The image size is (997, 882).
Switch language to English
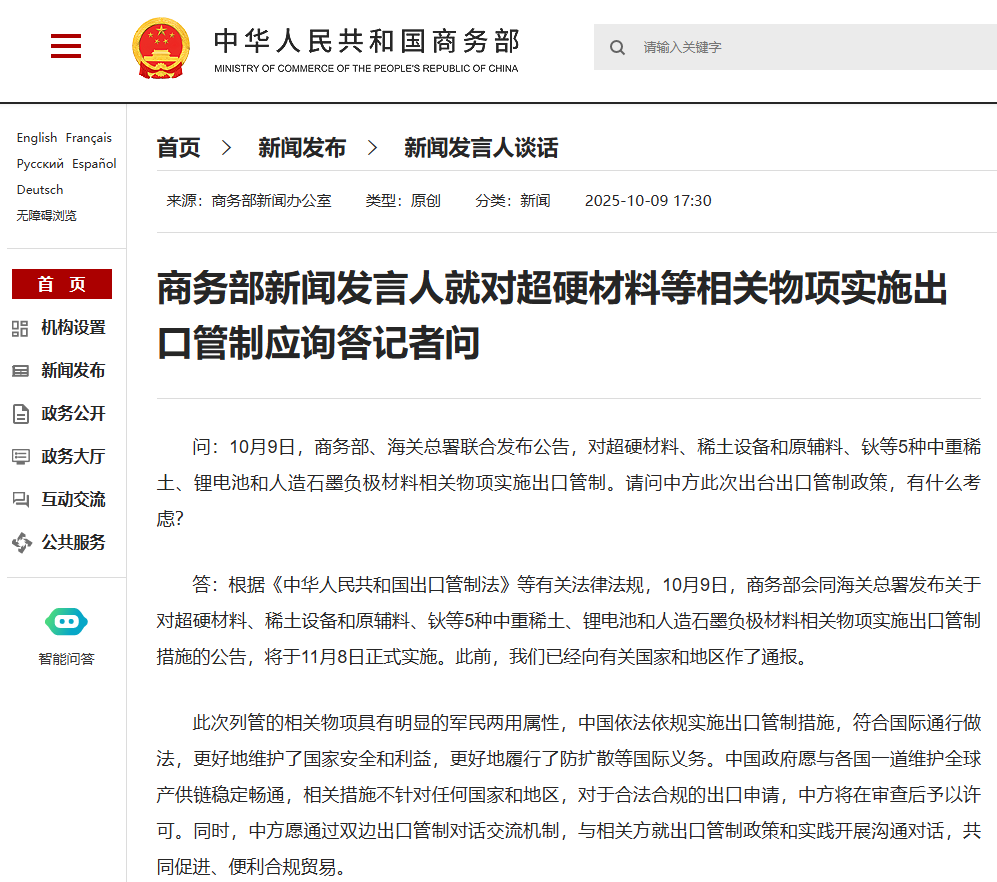pyautogui.click(x=37, y=138)
